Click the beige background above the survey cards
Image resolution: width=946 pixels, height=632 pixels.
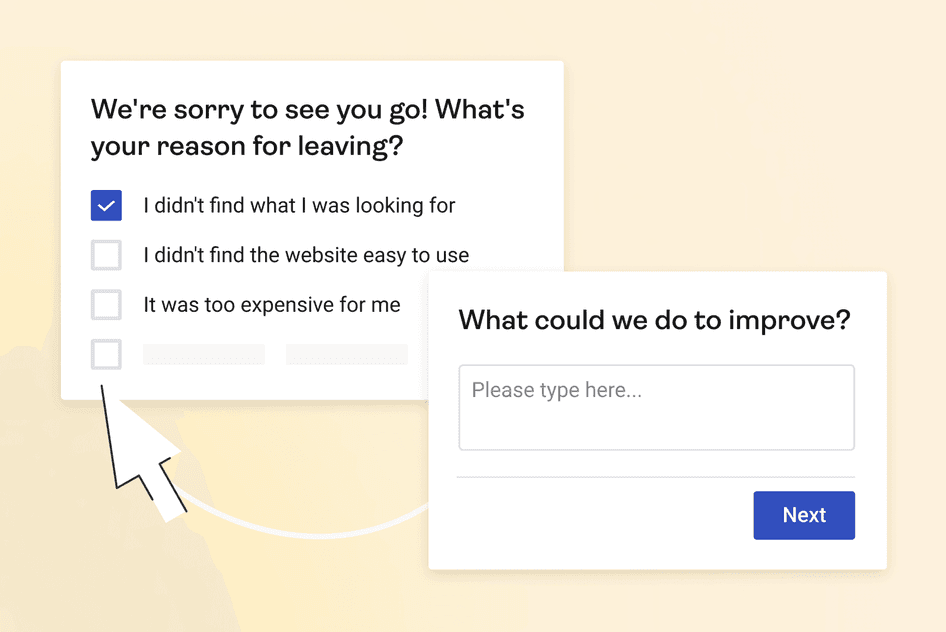point(473,29)
